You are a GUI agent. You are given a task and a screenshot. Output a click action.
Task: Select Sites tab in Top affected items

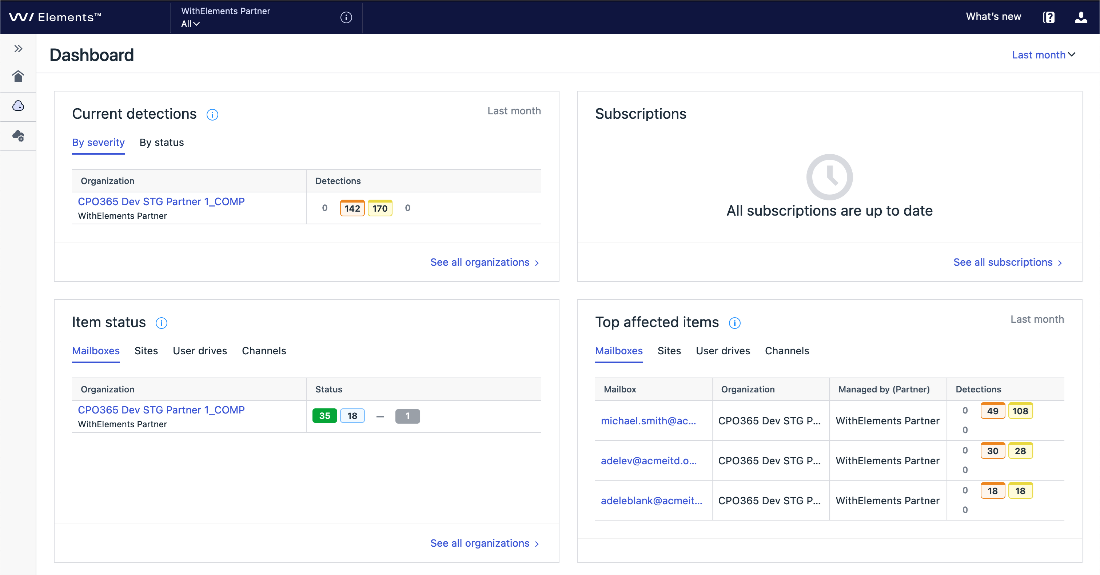coord(669,351)
